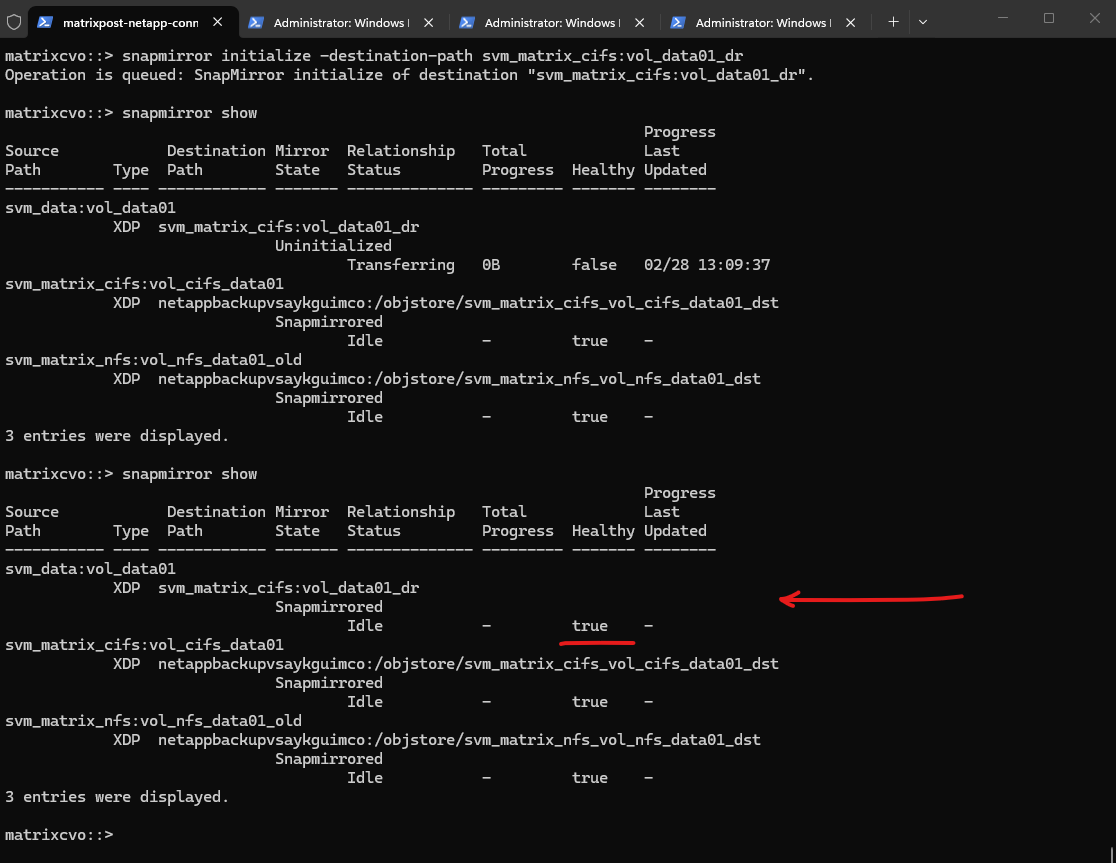Click the red-underlined true Healthy value
Viewport: 1116px width, 863px height.
tap(589, 626)
